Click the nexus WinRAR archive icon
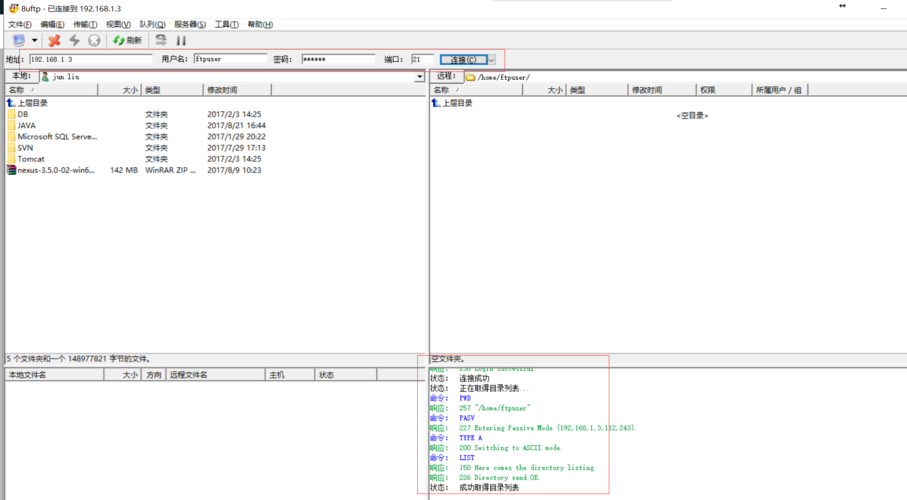Viewport: 907px width, 500px height. pos(11,170)
